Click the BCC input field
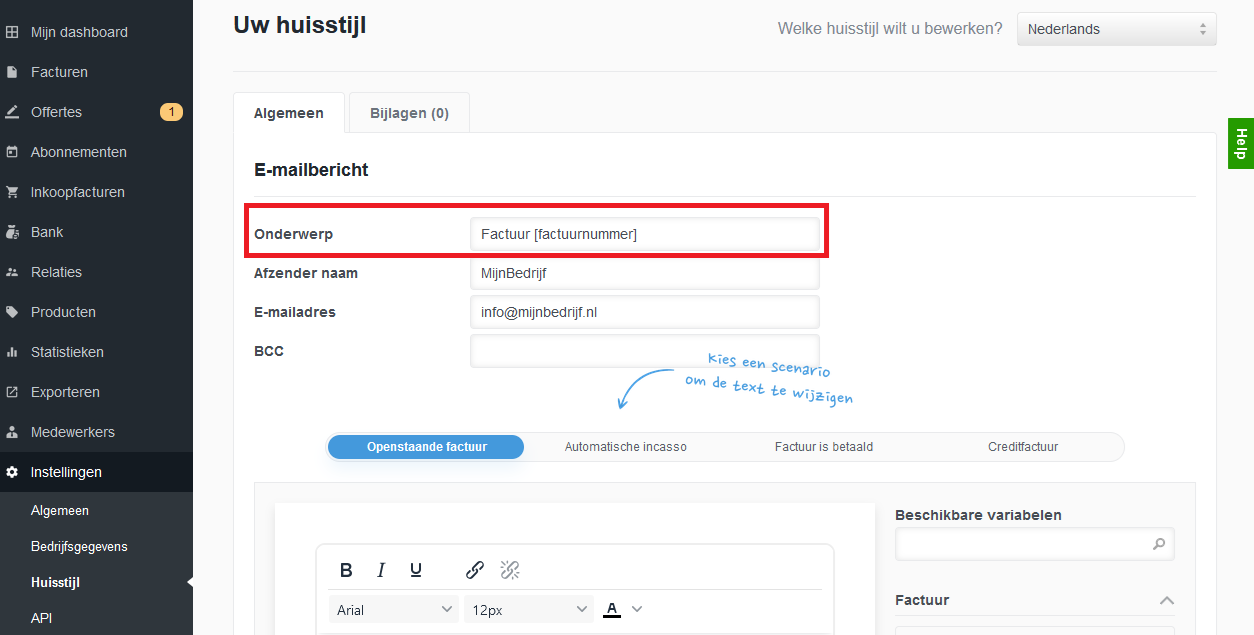 point(644,351)
